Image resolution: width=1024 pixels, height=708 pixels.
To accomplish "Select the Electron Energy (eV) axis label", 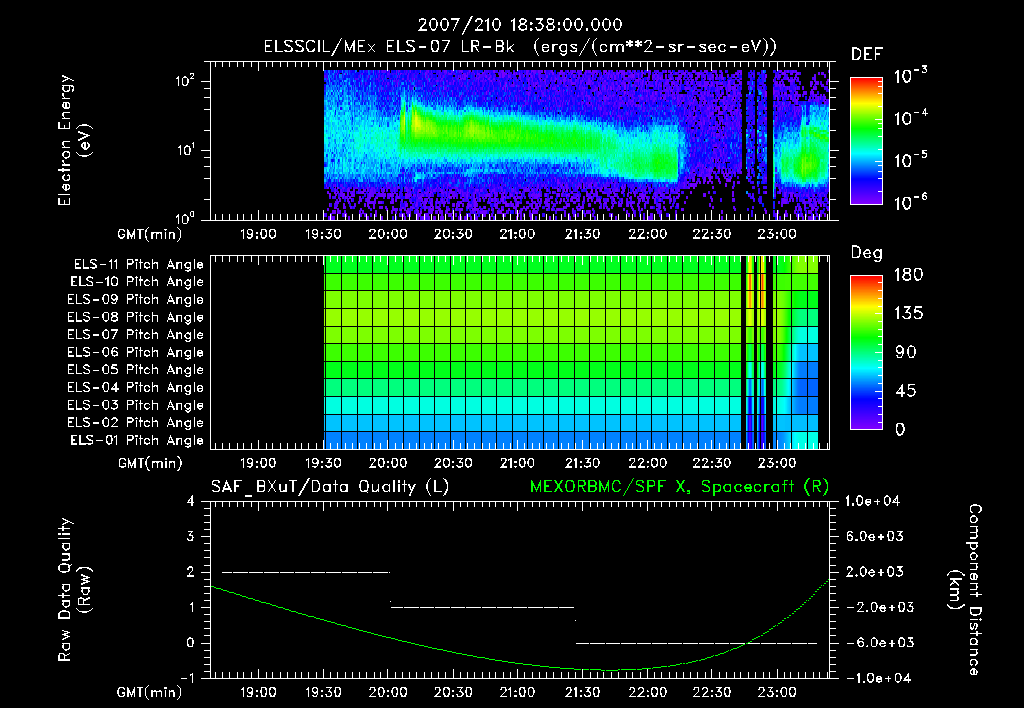I will (x=74, y=140).
